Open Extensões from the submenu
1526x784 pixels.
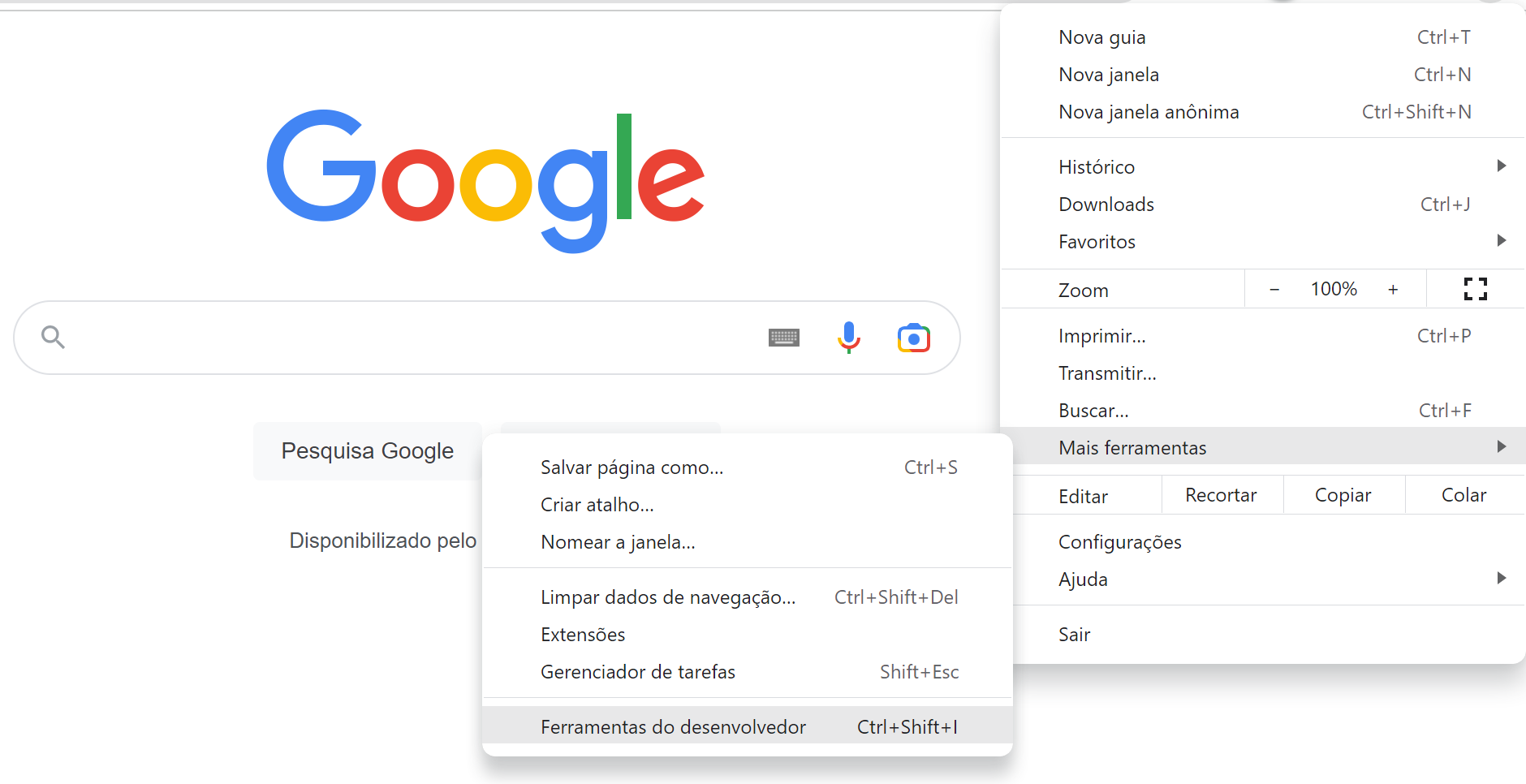(583, 634)
